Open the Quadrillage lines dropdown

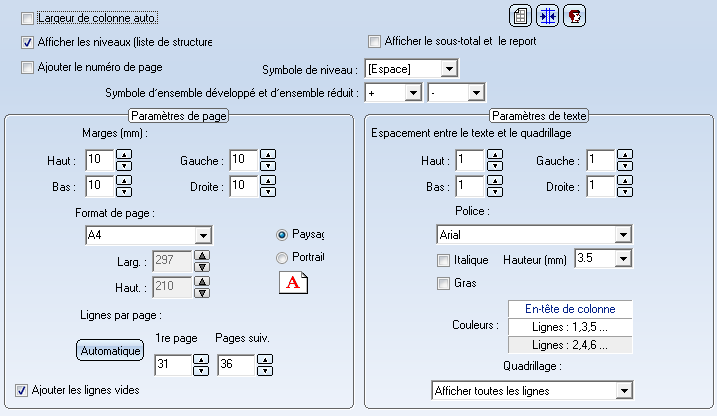coord(624,390)
